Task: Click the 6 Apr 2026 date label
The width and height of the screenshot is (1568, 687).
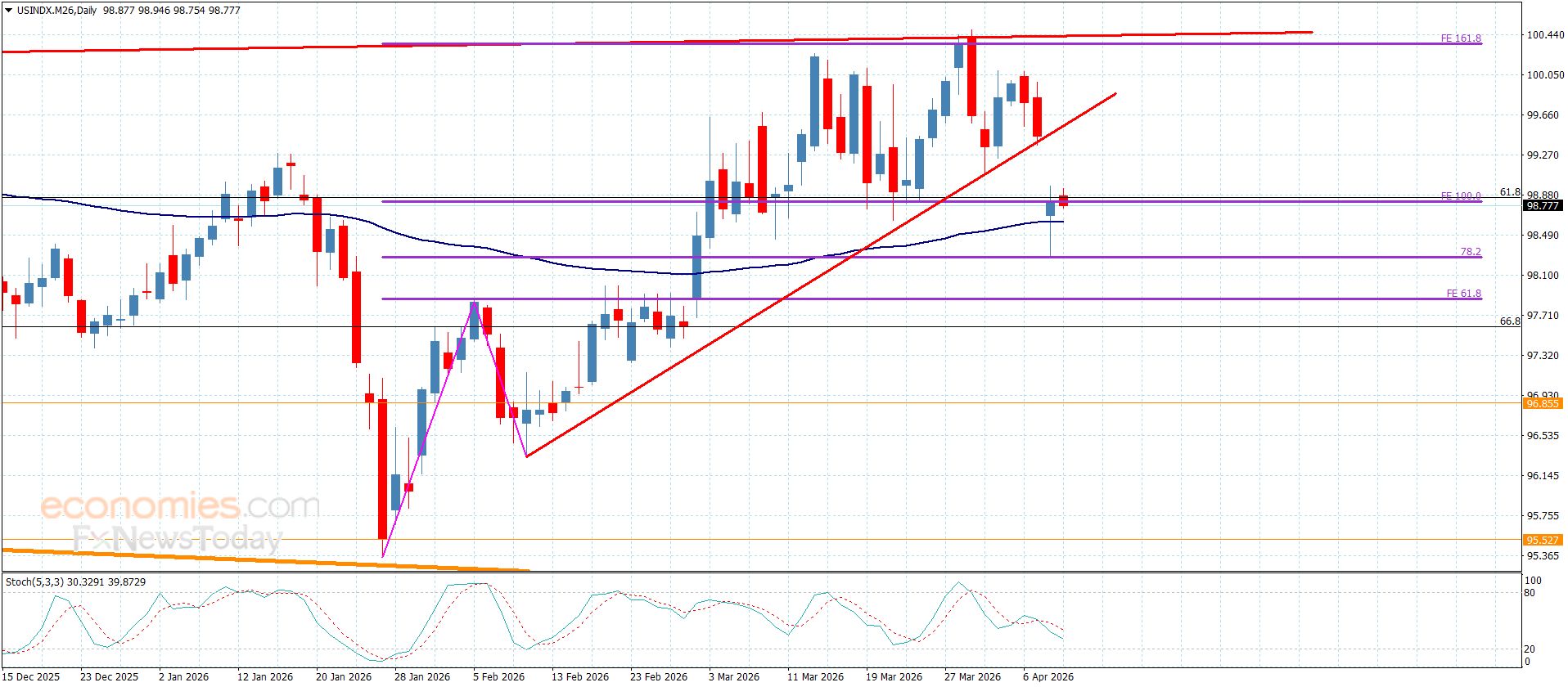Action: pyautogui.click(x=1048, y=676)
